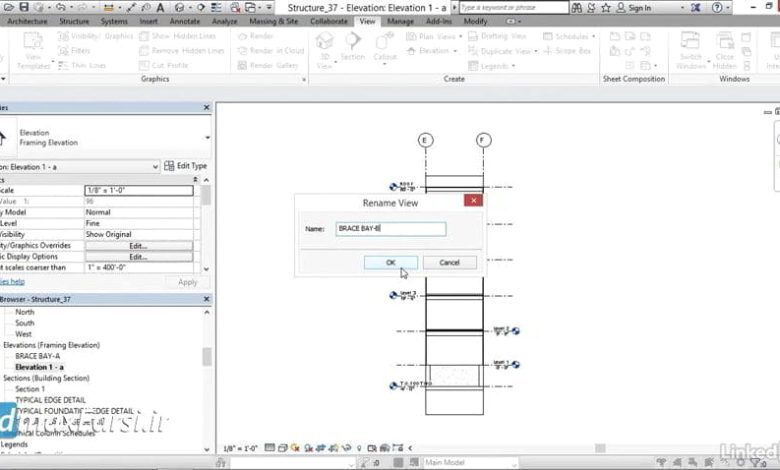
Task: Select the North elevation in Project Browser
Action: [25, 312]
